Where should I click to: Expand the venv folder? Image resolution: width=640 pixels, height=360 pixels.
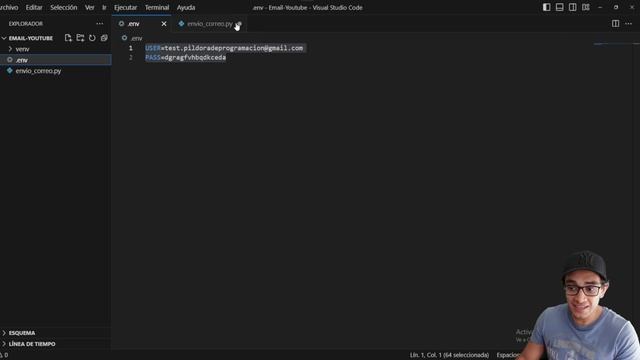point(56,49)
